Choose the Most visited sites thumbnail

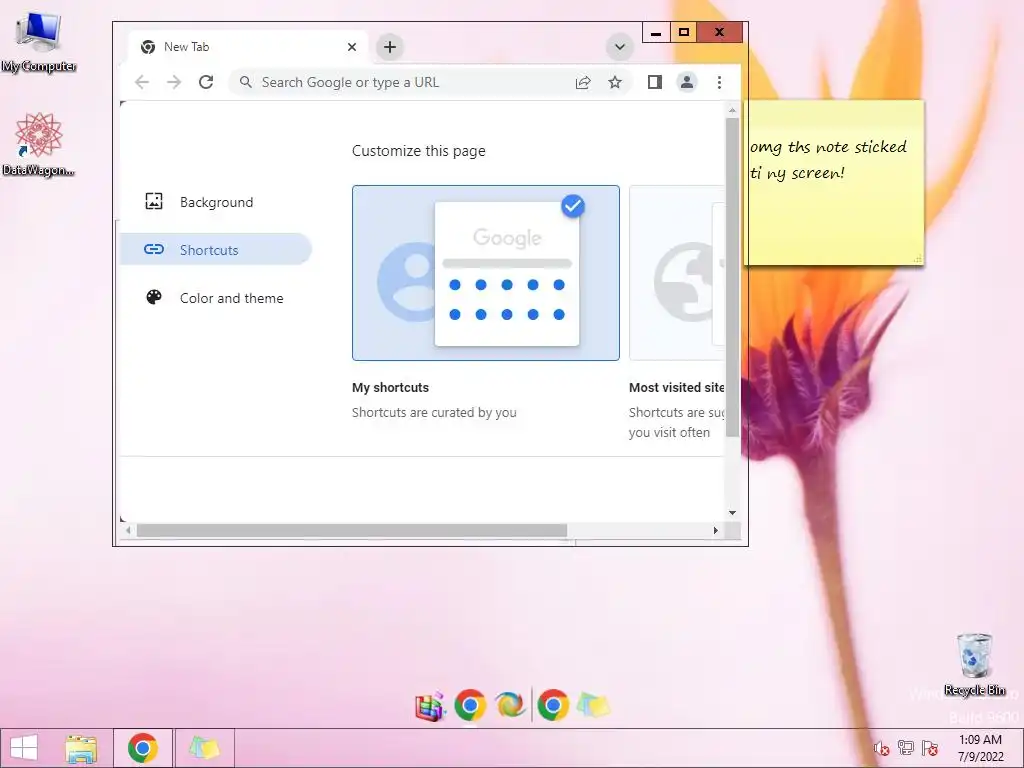677,273
